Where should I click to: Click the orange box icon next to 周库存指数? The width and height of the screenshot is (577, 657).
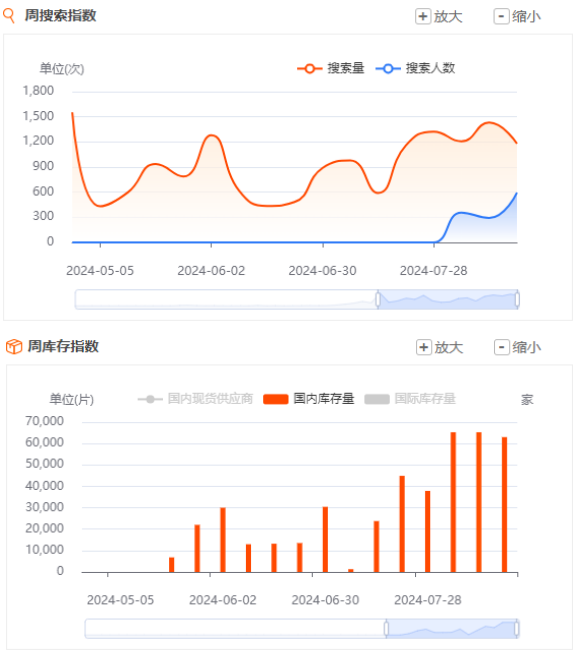[14, 347]
